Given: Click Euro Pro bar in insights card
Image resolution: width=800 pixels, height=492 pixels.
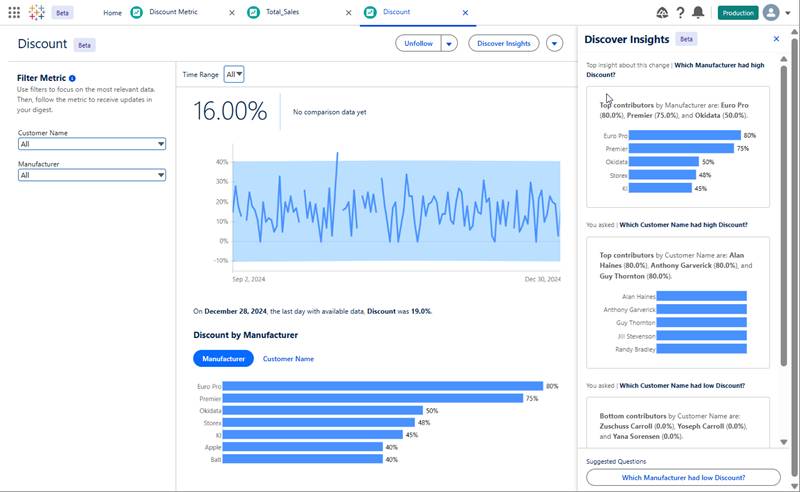Looking at the screenshot, I should tap(685, 135).
